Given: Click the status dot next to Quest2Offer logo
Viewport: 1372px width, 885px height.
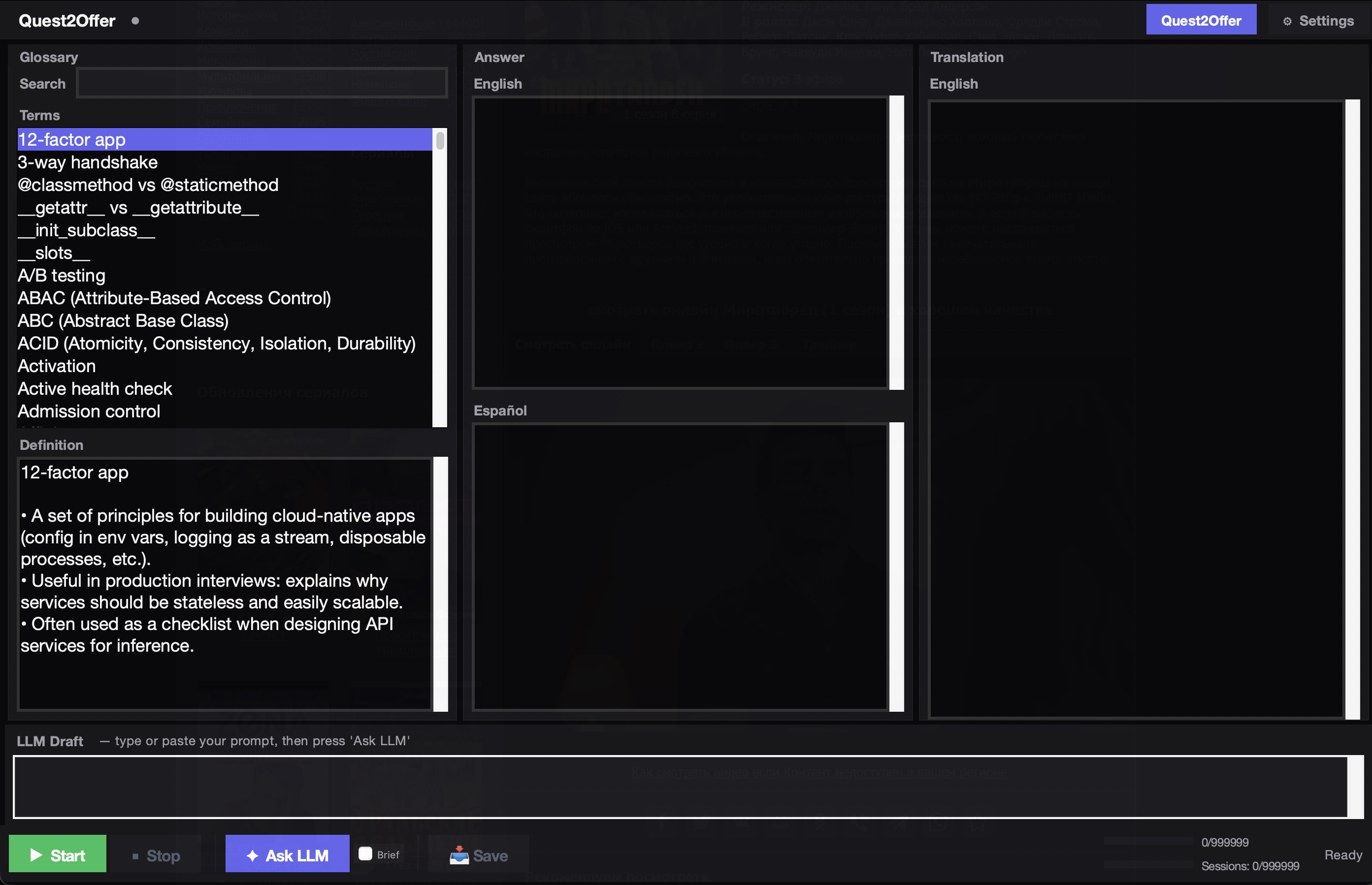Looking at the screenshot, I should [x=135, y=20].
